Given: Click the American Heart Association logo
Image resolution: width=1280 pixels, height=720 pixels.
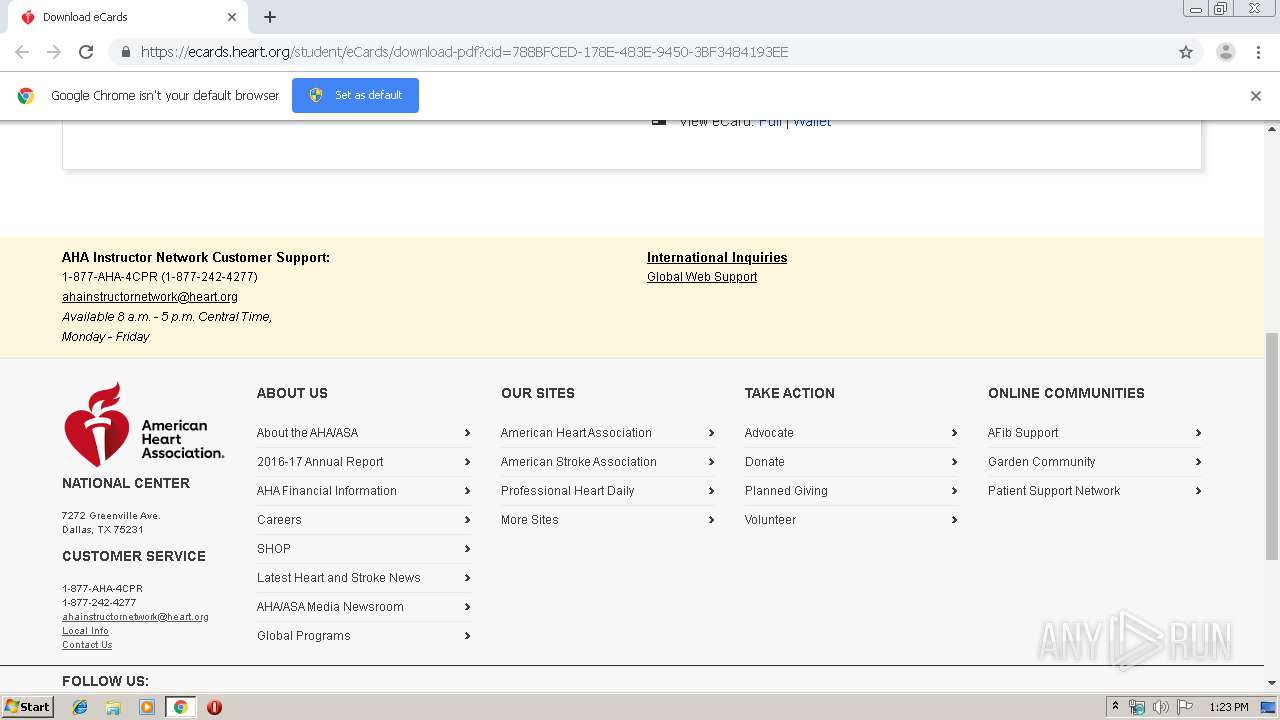Looking at the screenshot, I should [144, 425].
